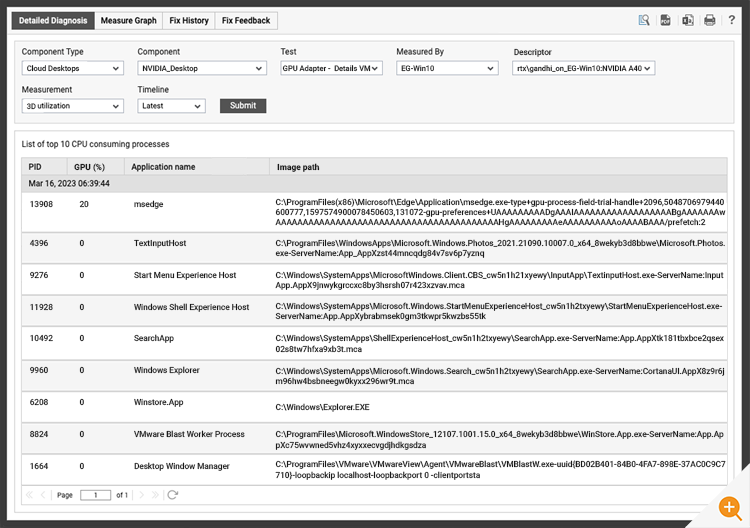
Task: Select the Windows Explorer application name
Action: coord(166,370)
